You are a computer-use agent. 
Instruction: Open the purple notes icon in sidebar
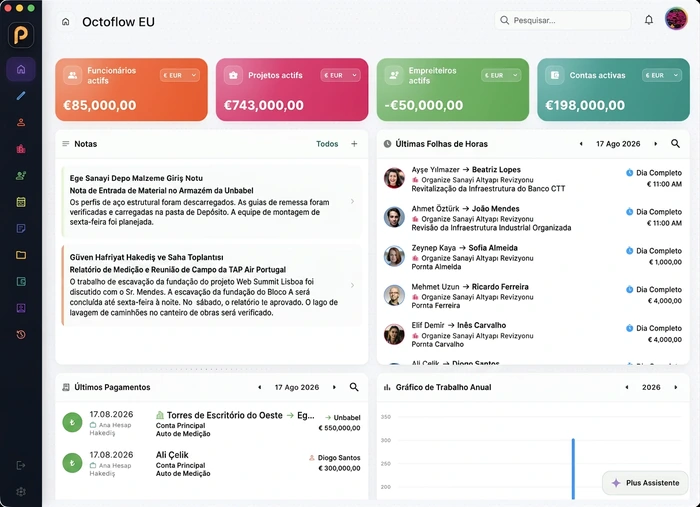click(21, 229)
